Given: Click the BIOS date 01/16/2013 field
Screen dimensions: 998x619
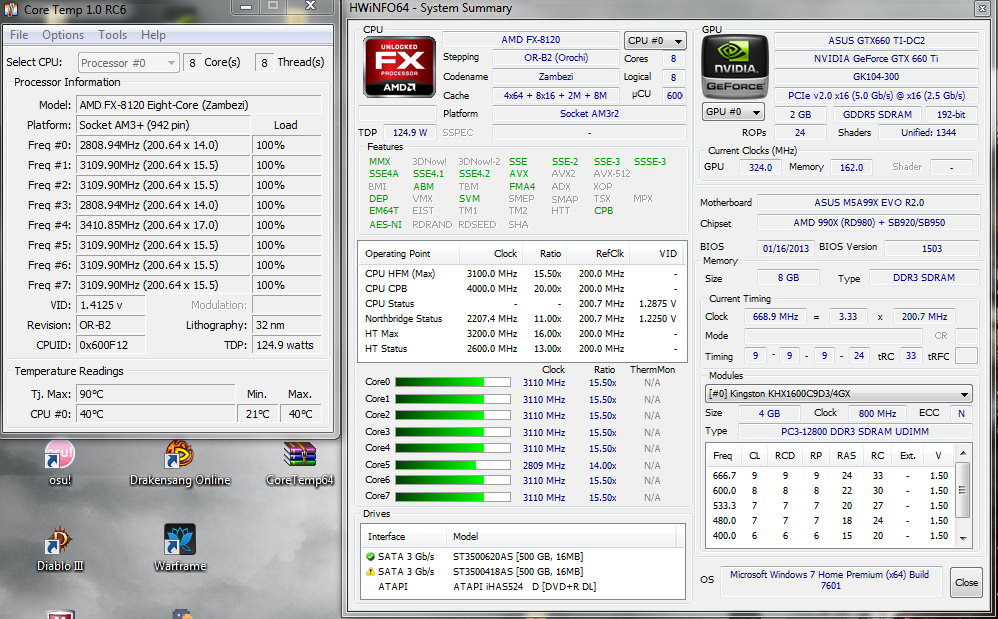Looking at the screenshot, I should point(785,249).
